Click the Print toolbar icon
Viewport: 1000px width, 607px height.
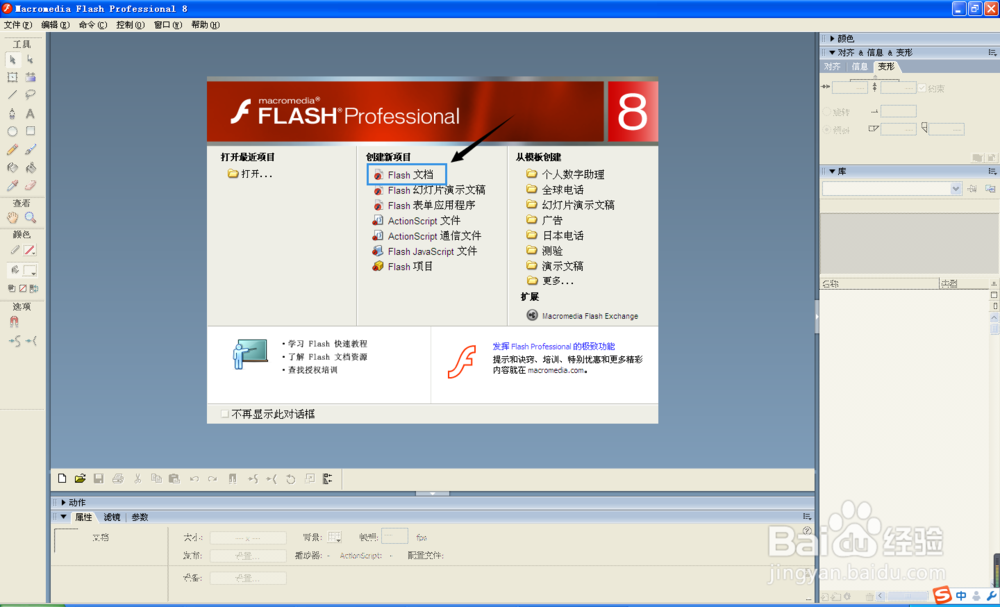(118, 479)
